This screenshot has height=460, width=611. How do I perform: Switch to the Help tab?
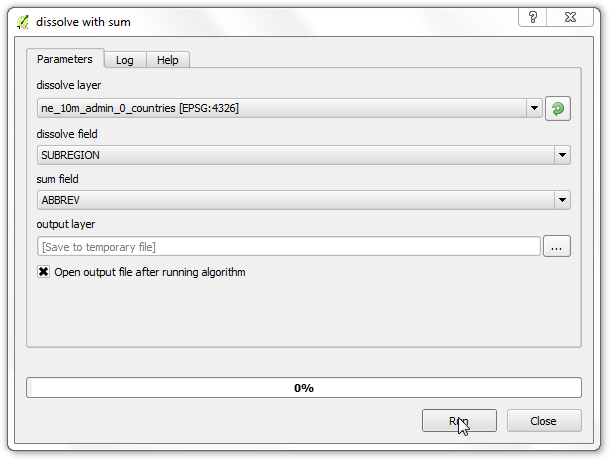click(x=168, y=60)
